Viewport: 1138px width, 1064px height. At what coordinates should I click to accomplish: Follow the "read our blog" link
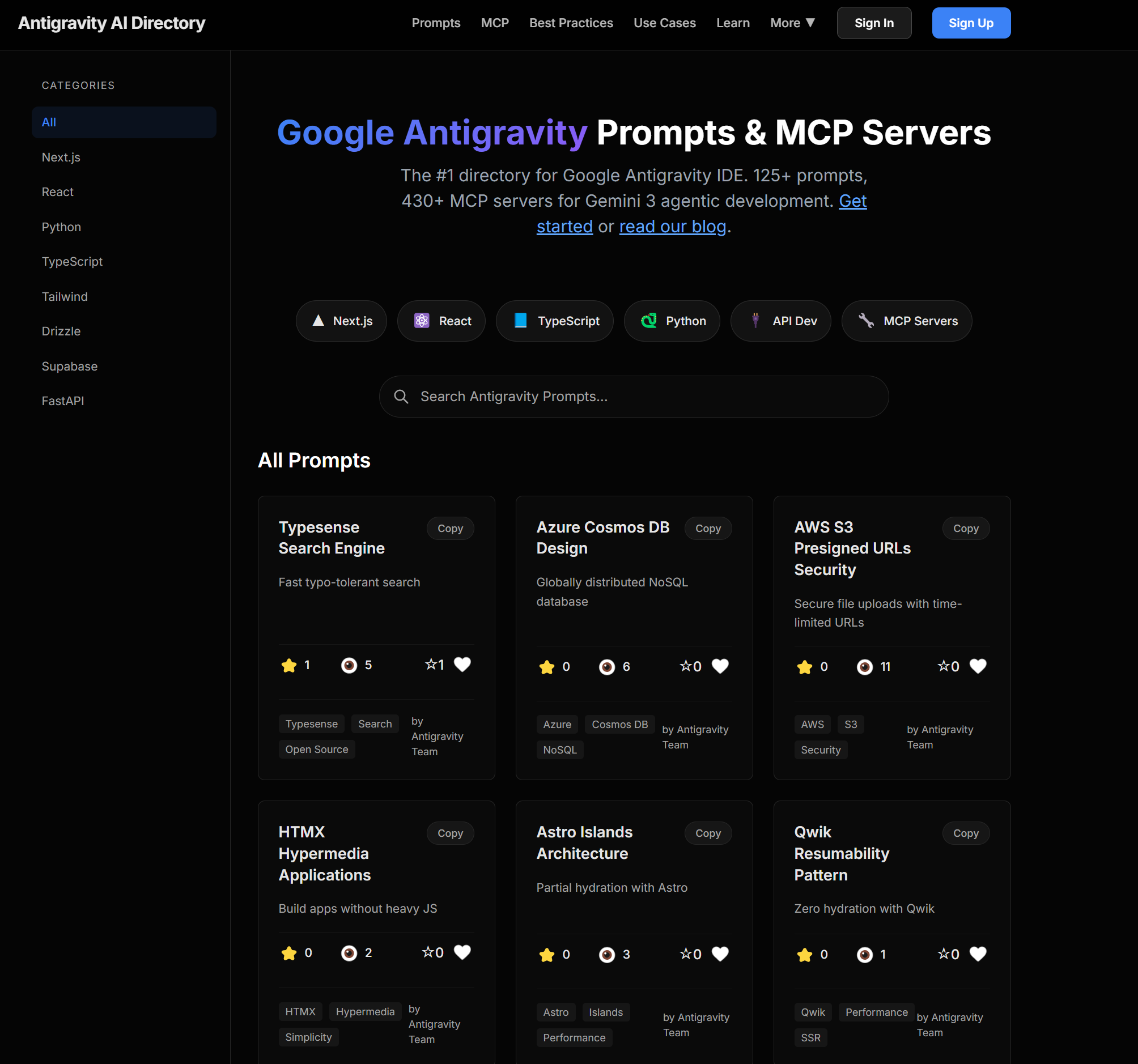(x=672, y=227)
